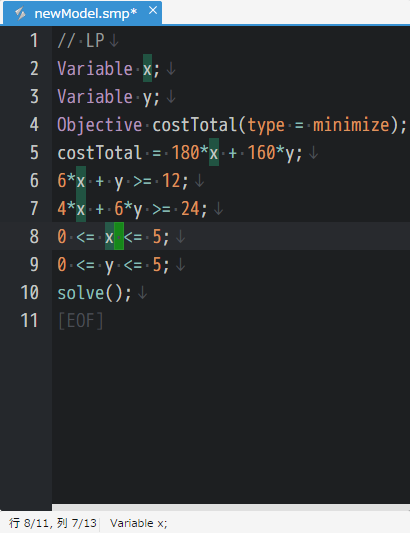410x533 pixels.
Task: Click line number 9 in gutter
Action: click(x=34, y=264)
